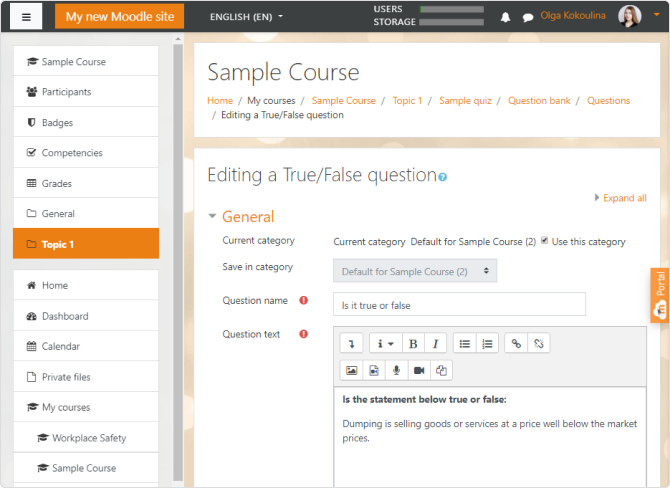Open the Save in category dropdown
The height and width of the screenshot is (488, 670).
tap(415, 271)
